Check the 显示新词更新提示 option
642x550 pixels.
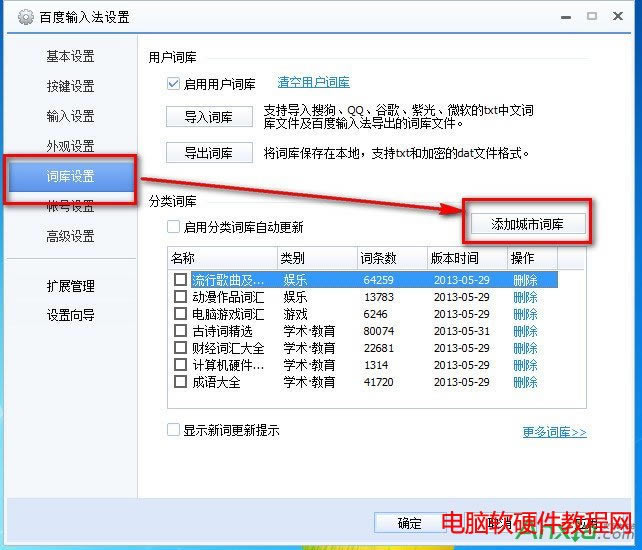coord(174,430)
